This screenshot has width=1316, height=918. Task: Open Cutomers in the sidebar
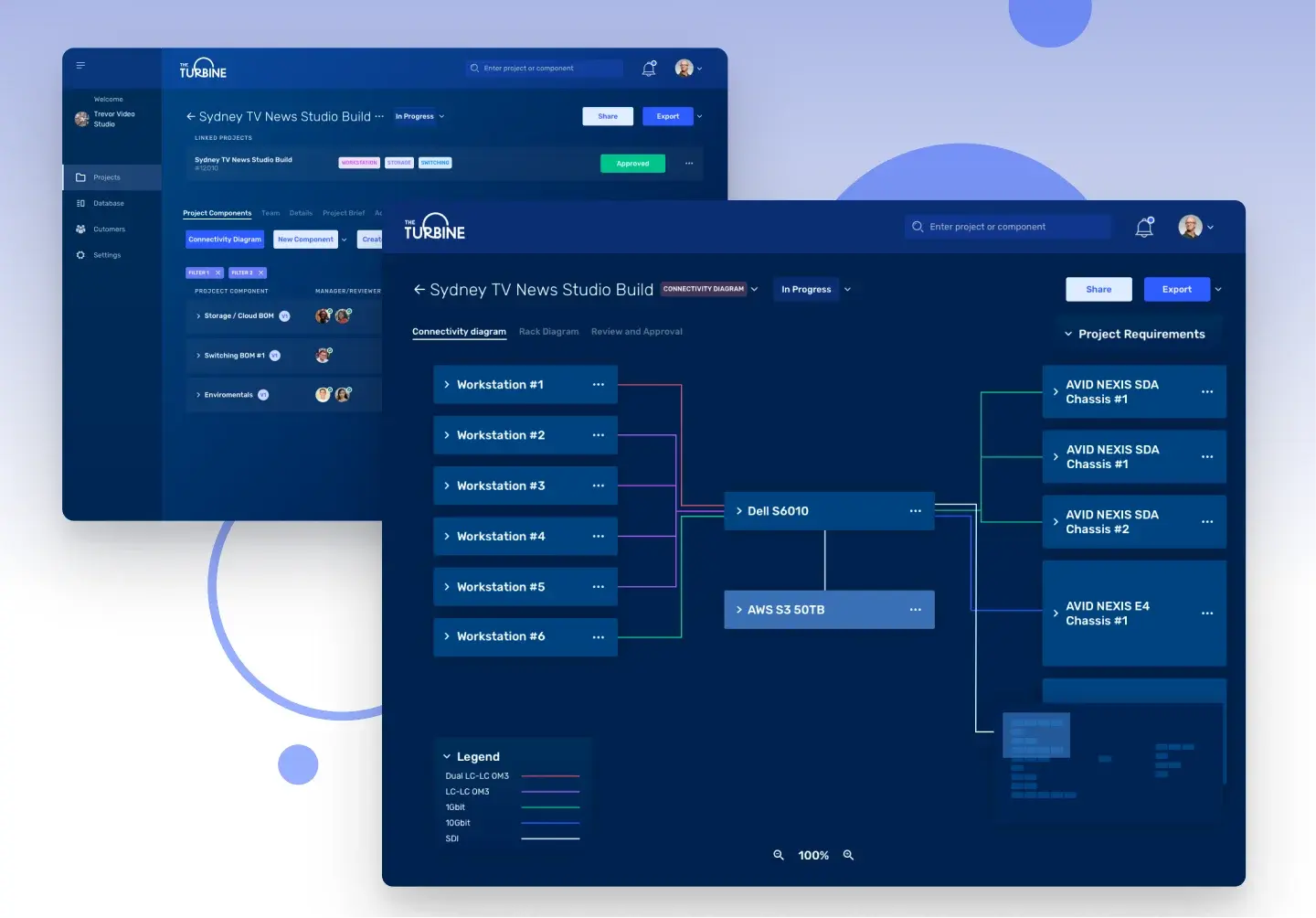(112, 229)
